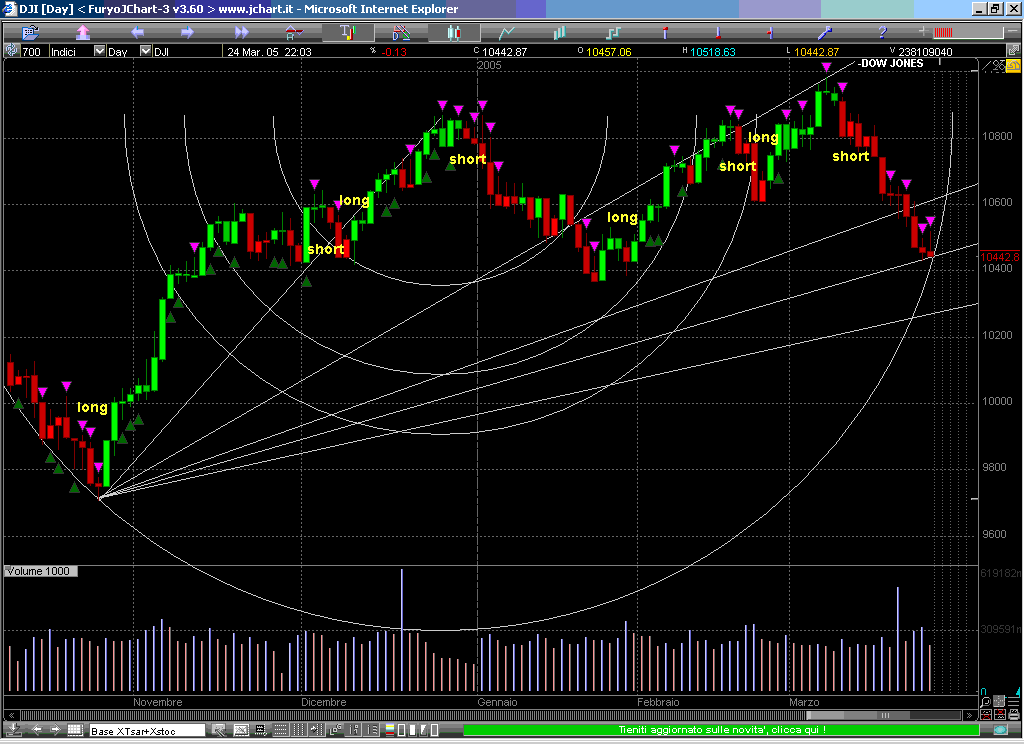Click the green 'Tieniti aggiornato sulle novita' banner

coord(720,731)
